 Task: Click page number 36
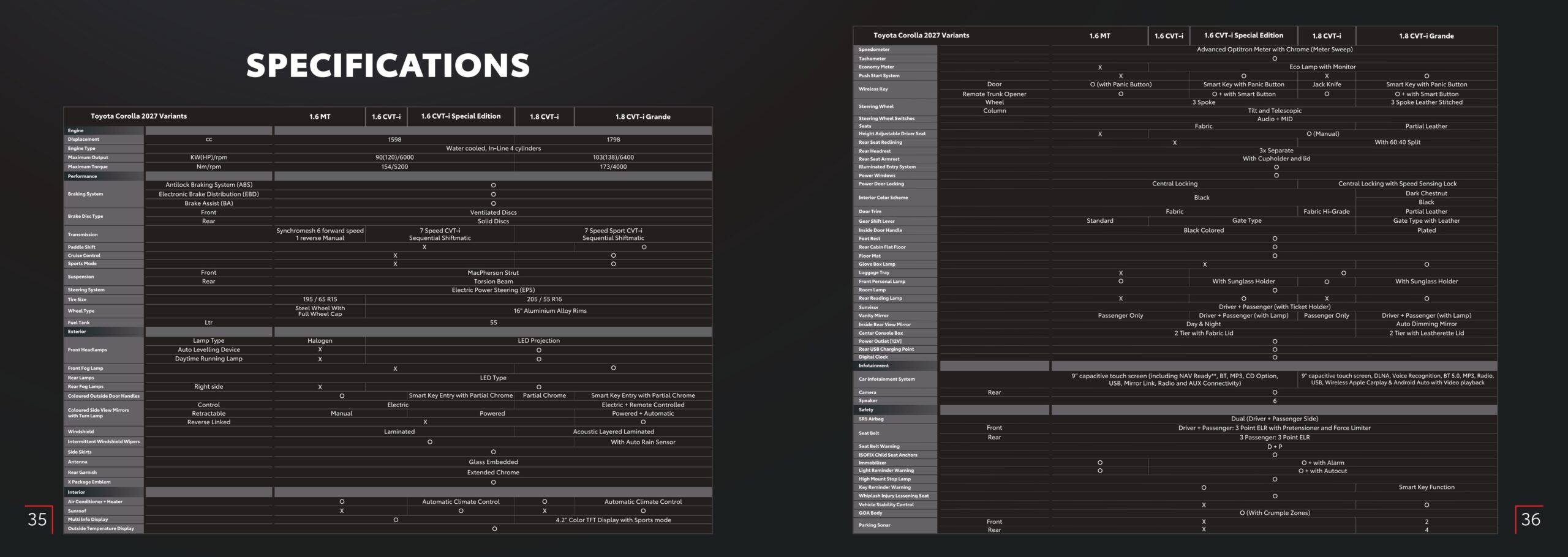(1531, 520)
